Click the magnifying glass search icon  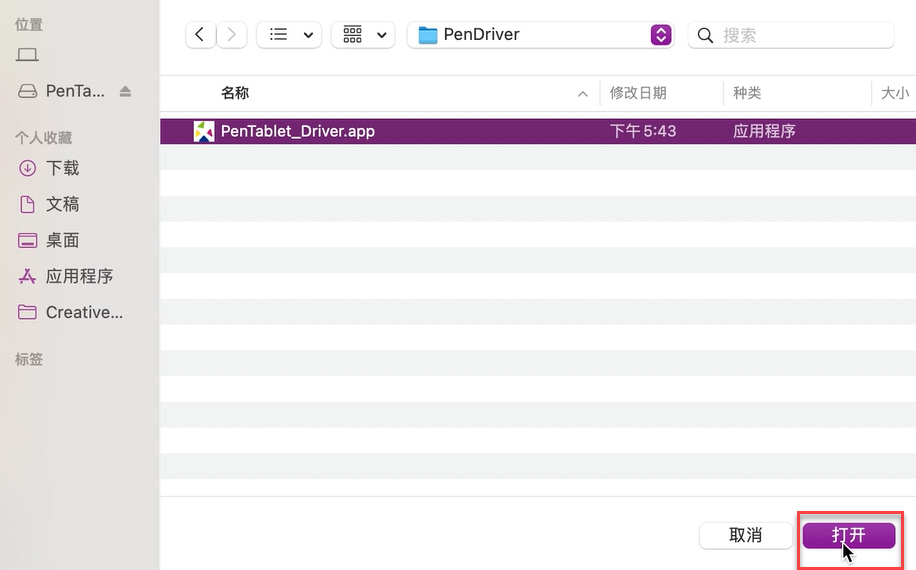click(705, 36)
